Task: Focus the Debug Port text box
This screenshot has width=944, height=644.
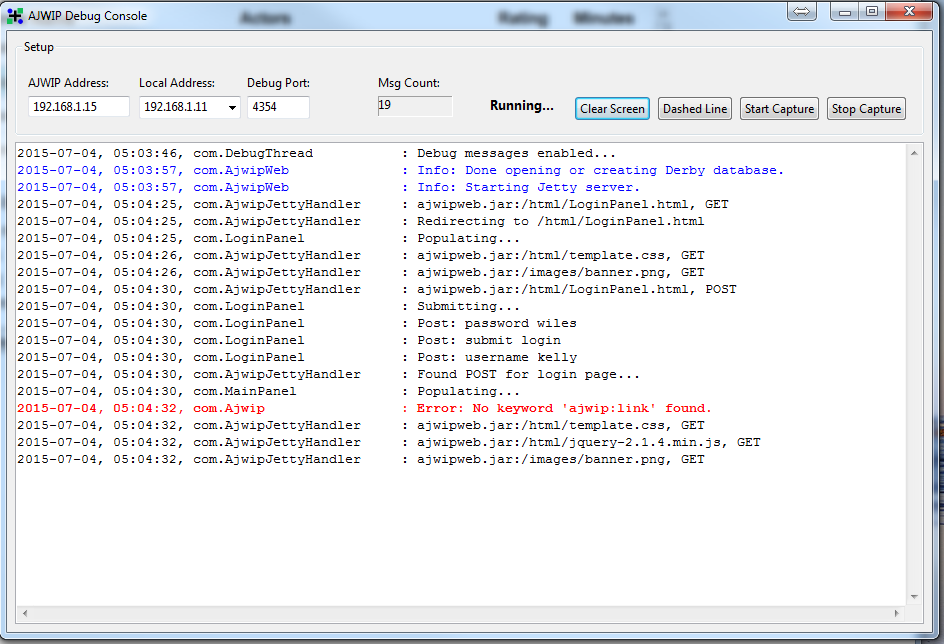Action: (278, 107)
